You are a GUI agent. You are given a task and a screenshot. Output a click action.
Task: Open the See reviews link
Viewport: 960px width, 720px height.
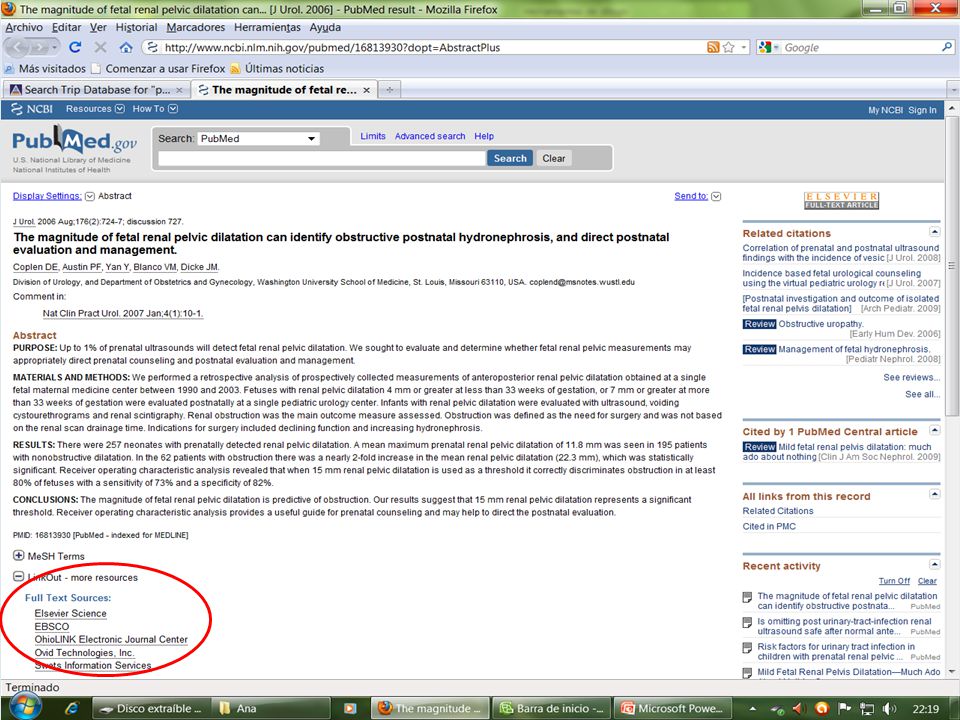(911, 377)
